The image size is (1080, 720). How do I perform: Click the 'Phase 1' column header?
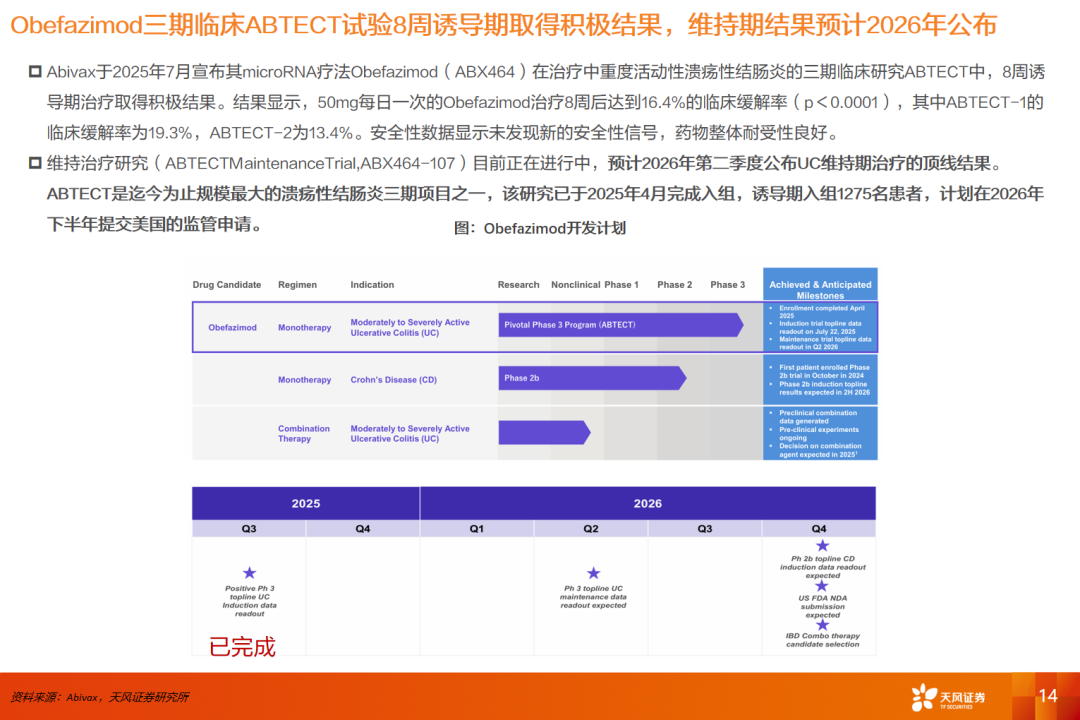pos(621,285)
